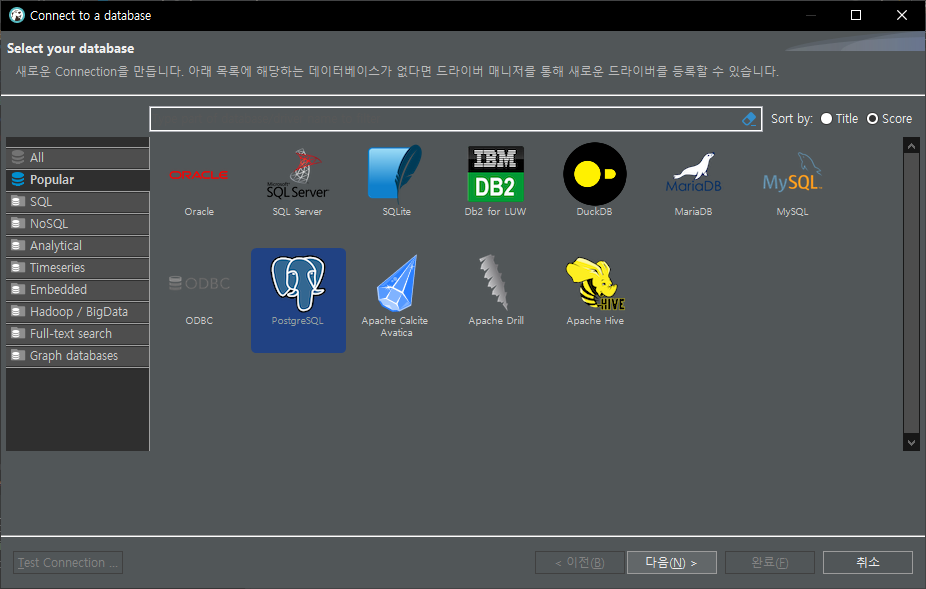Select the PostgreSQL elephant icon
926x589 pixels.
[x=298, y=284]
